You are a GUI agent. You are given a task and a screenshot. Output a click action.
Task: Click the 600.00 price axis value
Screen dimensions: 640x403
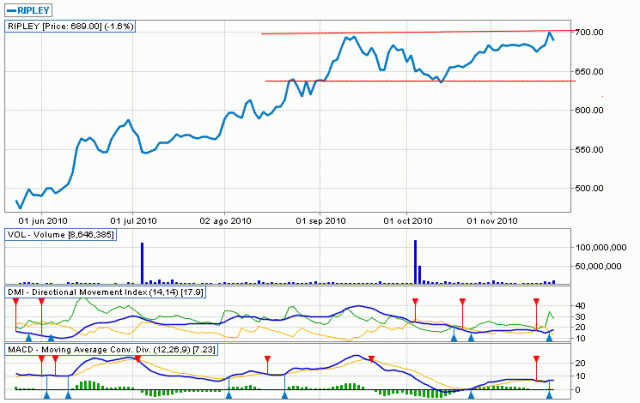point(589,111)
